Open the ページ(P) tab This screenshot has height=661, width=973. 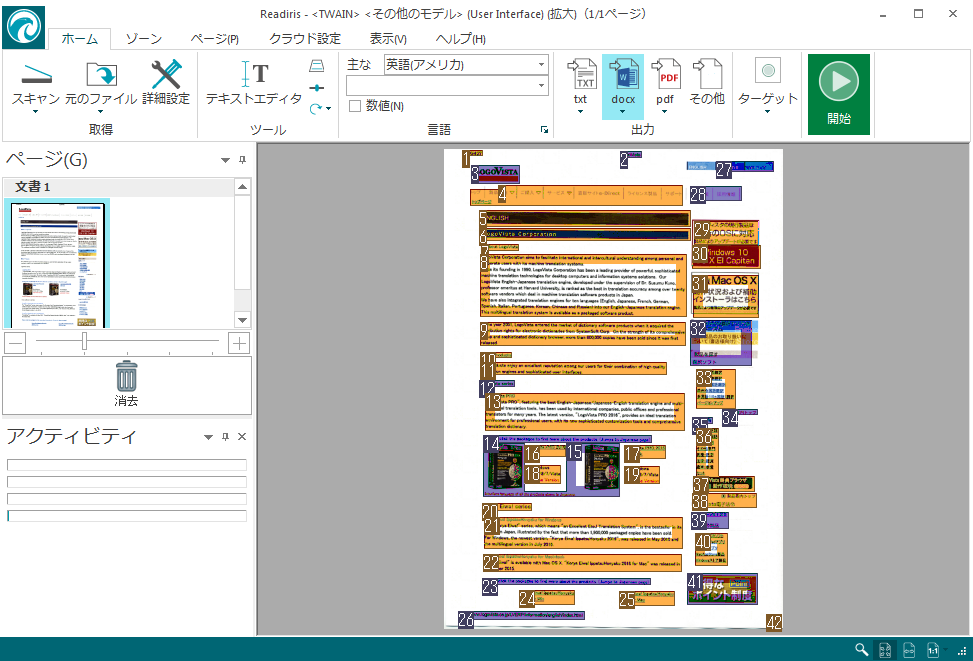click(214, 38)
